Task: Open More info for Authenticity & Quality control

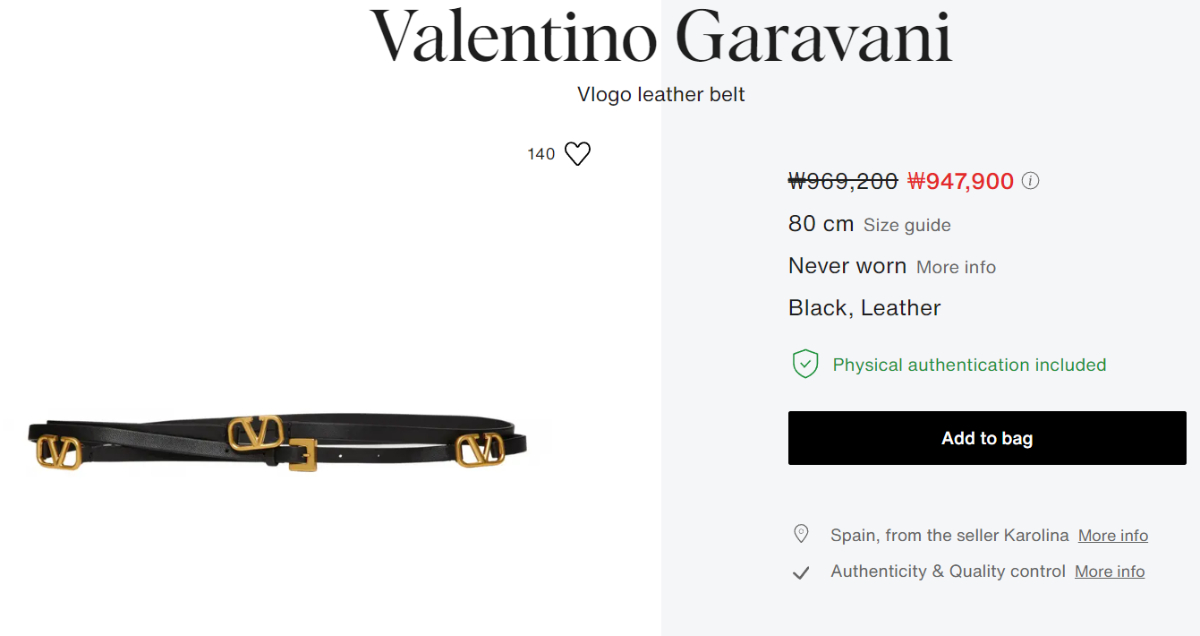Action: (x=1110, y=572)
